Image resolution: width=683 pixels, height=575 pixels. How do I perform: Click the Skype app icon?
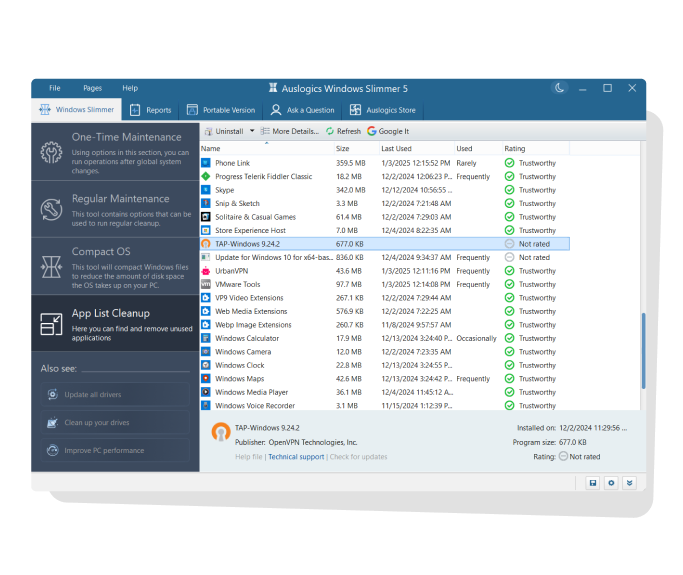click(x=206, y=190)
